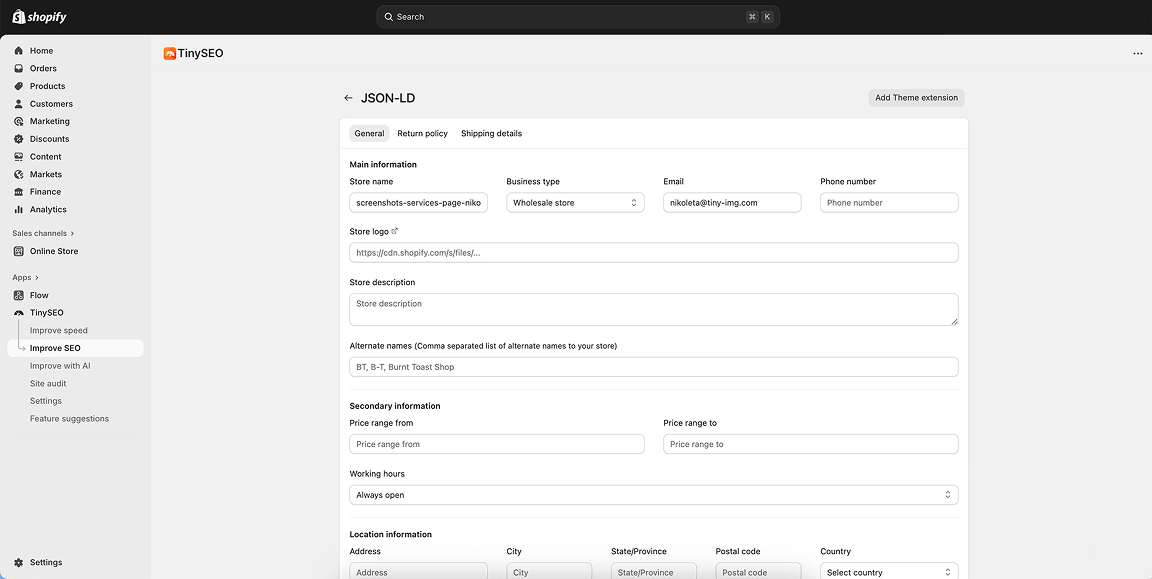Open Improve with AI menu item
1152x579 pixels.
pos(60,366)
